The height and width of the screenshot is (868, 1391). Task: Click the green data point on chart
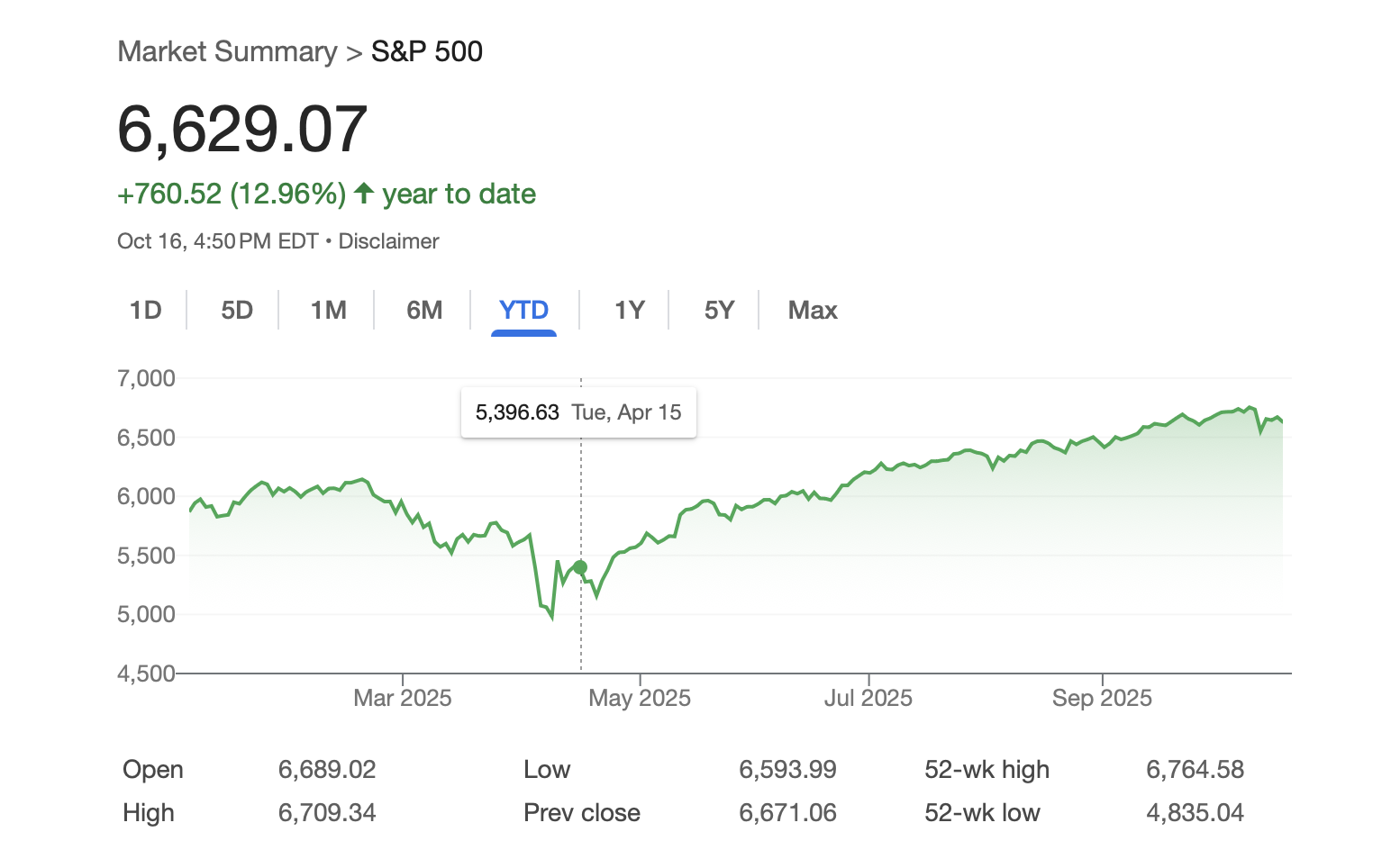tap(580, 567)
